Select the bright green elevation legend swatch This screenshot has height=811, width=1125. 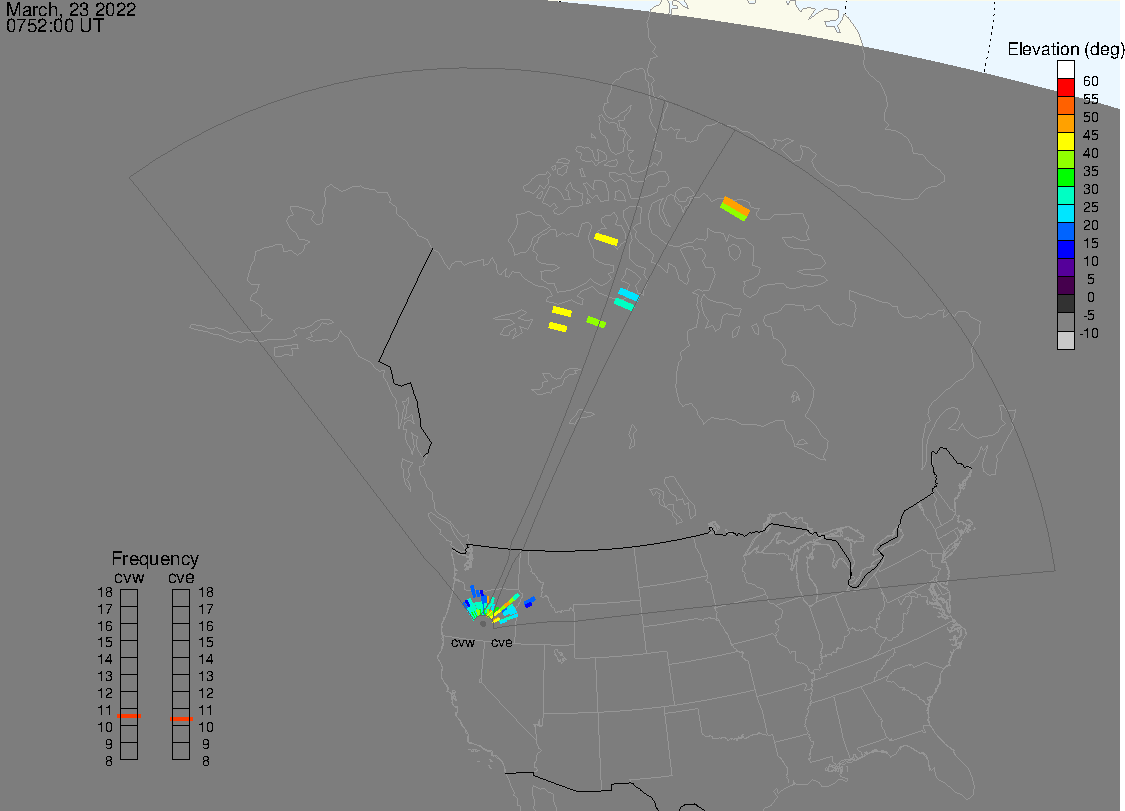coord(1065,177)
